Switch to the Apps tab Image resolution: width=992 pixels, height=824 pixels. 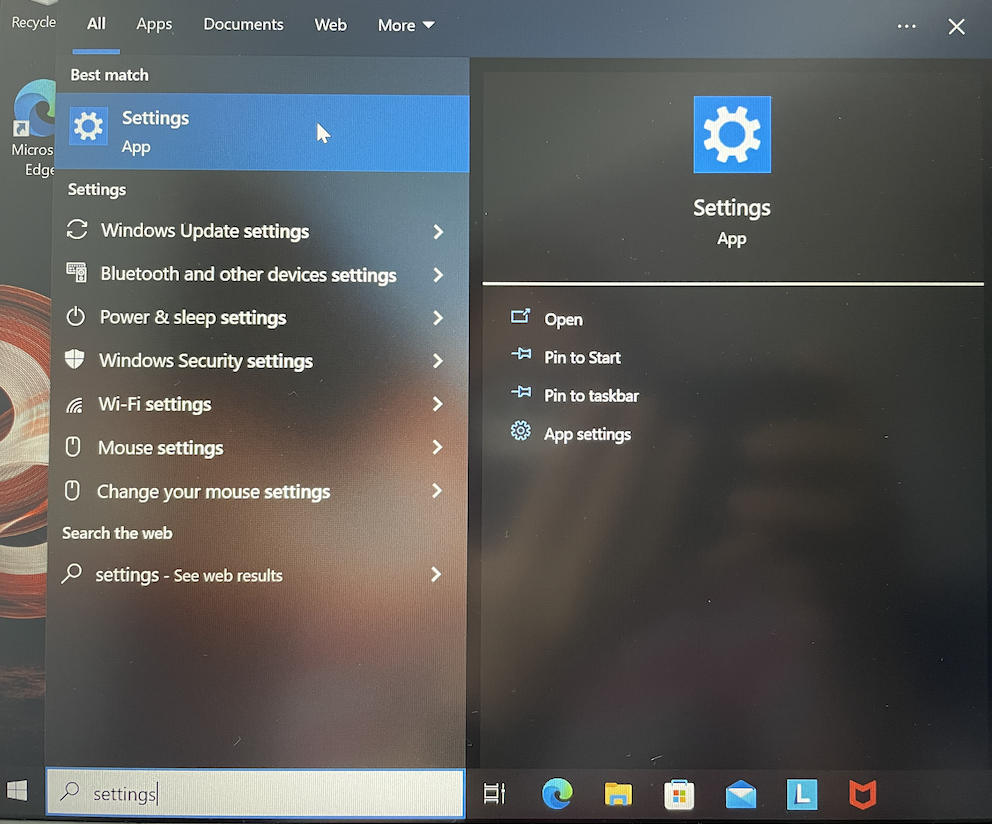(x=154, y=25)
